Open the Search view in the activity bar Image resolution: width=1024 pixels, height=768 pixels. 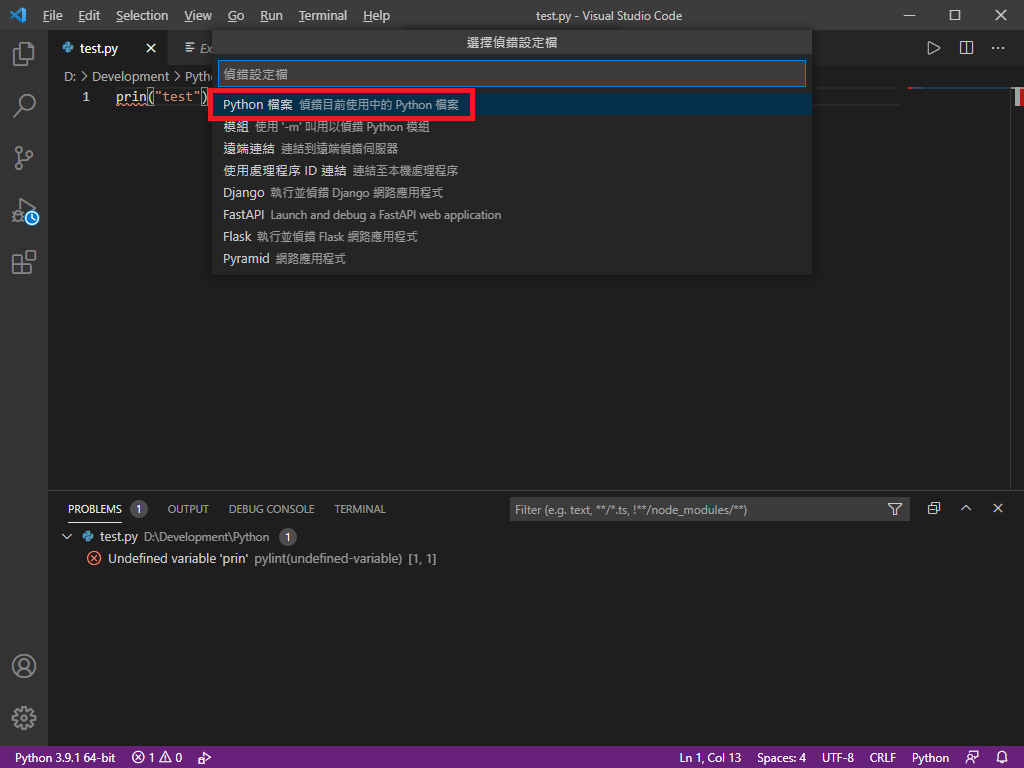point(24,106)
